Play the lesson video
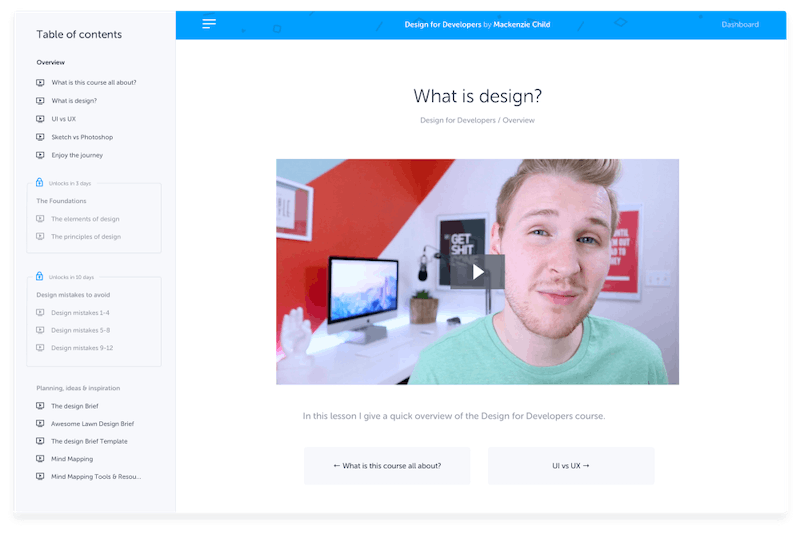This screenshot has width=800, height=538. tap(478, 272)
